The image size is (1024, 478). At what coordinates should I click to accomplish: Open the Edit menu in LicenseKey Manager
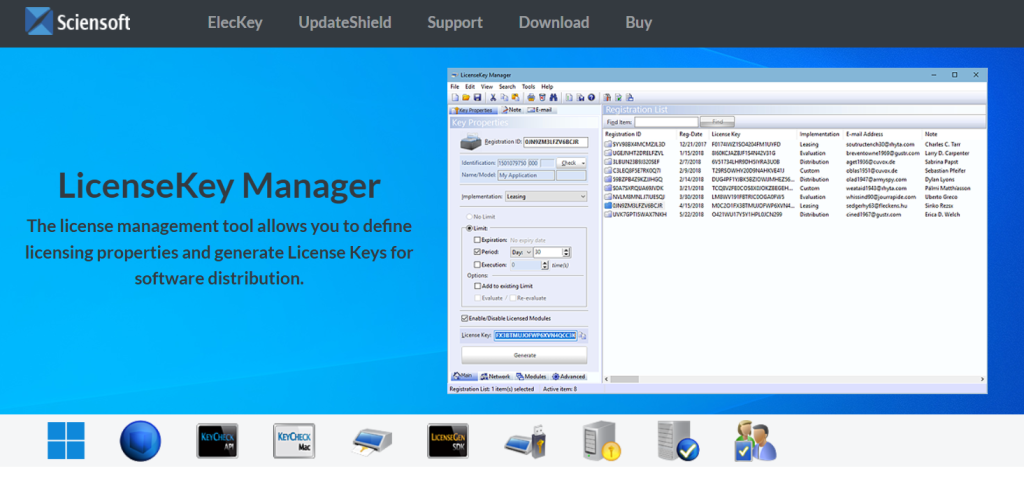click(x=470, y=86)
